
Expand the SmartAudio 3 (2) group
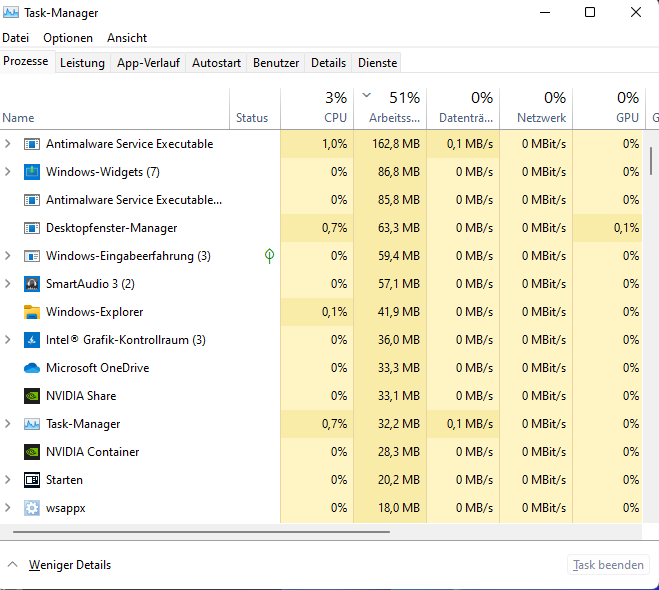click(8, 284)
